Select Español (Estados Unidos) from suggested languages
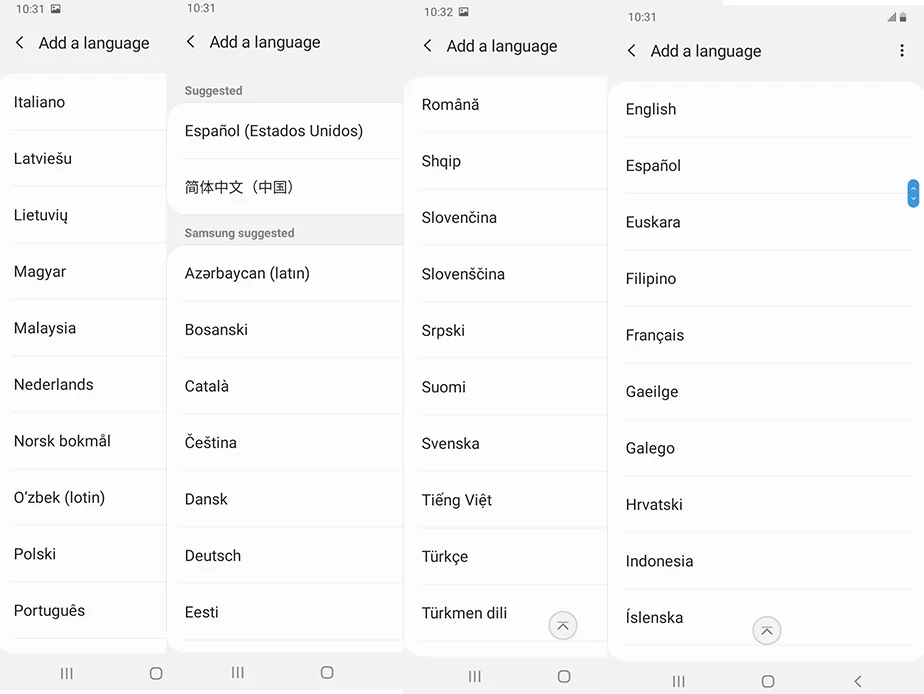 (x=285, y=131)
